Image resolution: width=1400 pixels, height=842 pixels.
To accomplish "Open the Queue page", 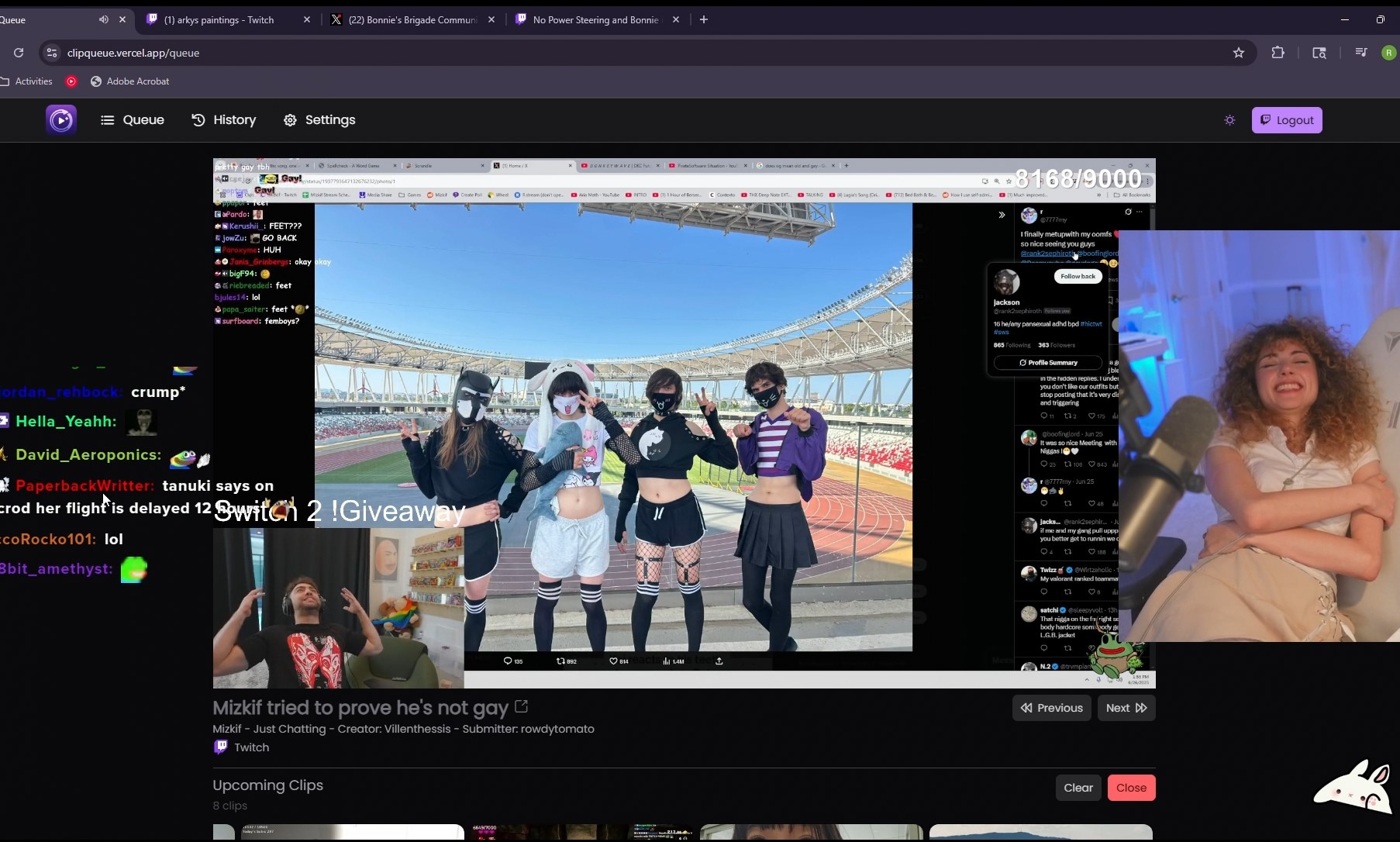I will coord(133,120).
